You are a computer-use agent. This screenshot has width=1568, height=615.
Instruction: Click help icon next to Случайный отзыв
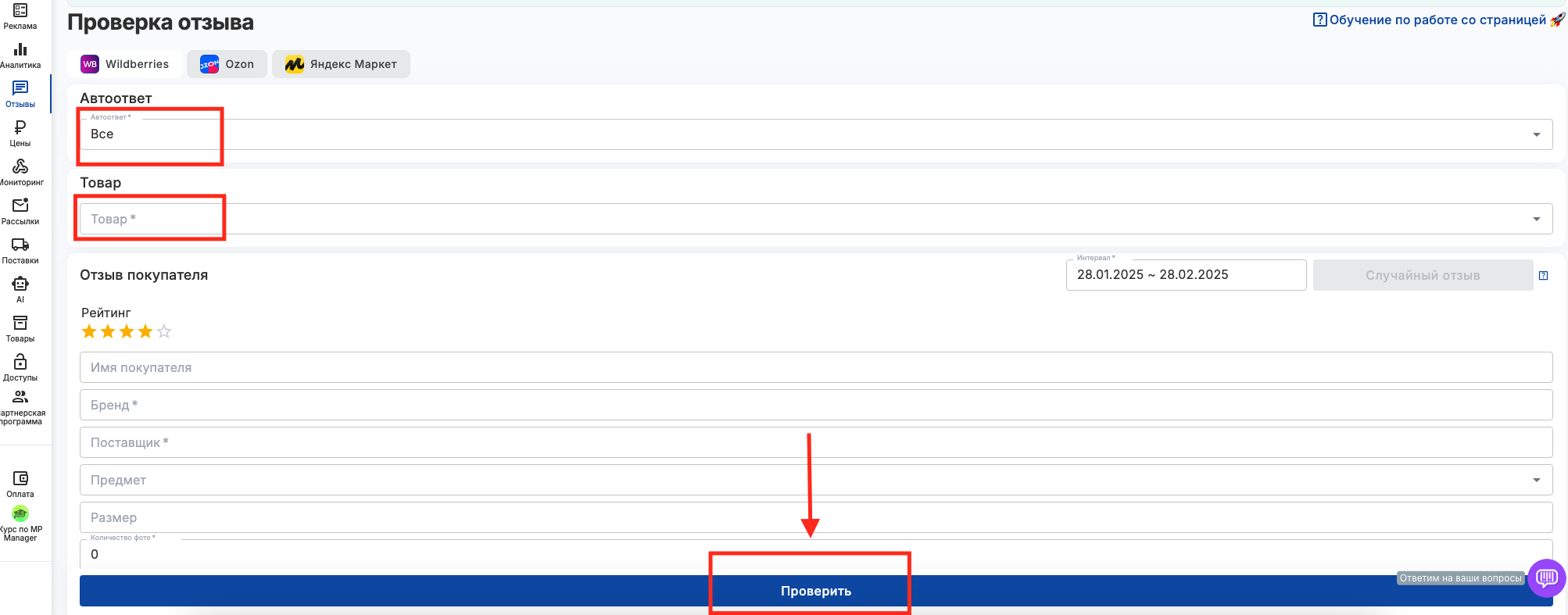1543,276
